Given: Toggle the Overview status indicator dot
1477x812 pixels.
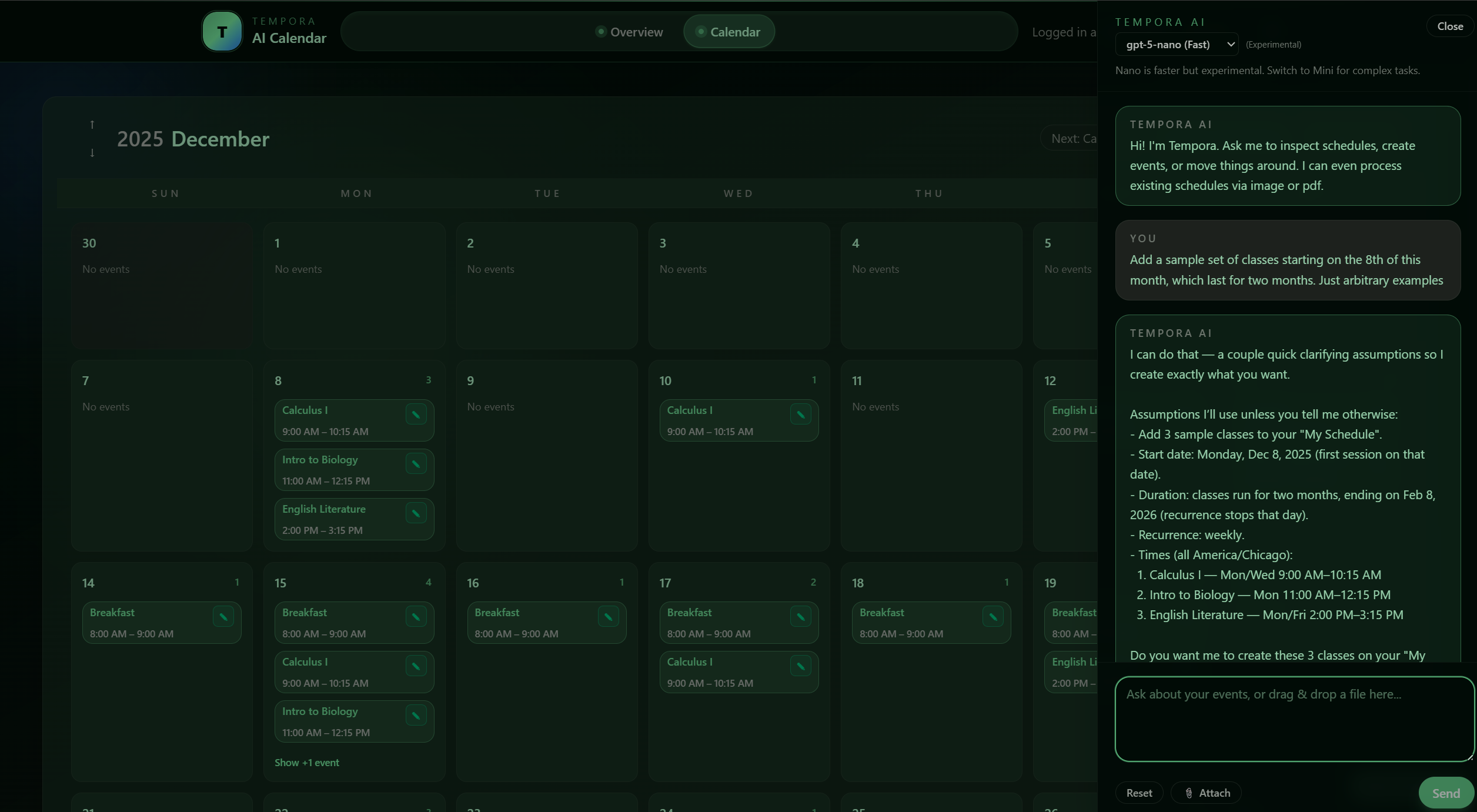Looking at the screenshot, I should 601,31.
